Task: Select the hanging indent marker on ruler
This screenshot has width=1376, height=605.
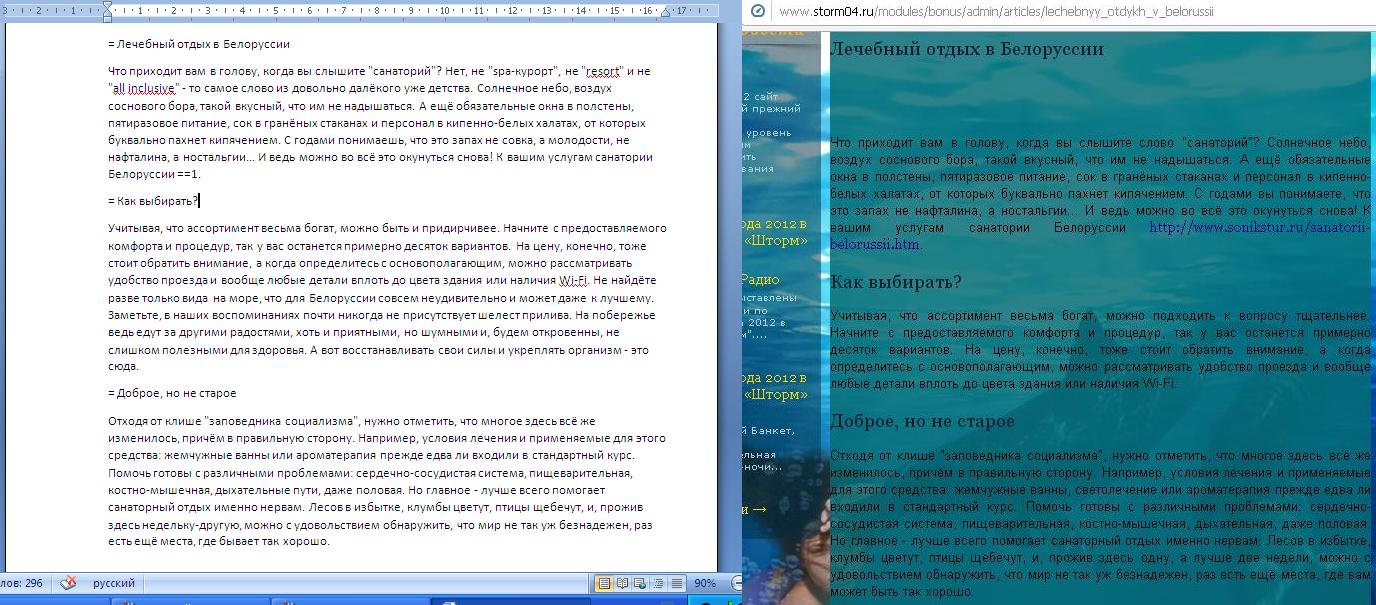Action: coord(108,15)
